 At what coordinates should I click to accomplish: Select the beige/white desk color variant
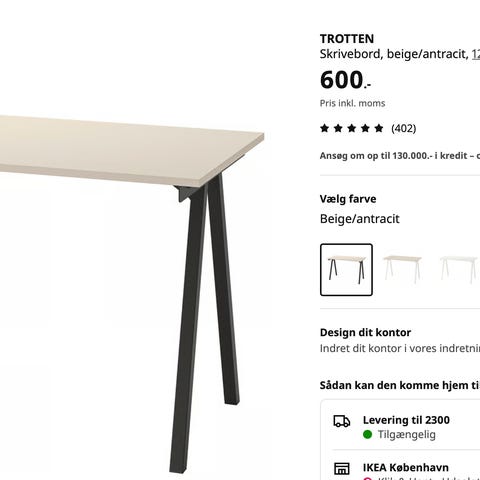pyautogui.click(x=402, y=270)
